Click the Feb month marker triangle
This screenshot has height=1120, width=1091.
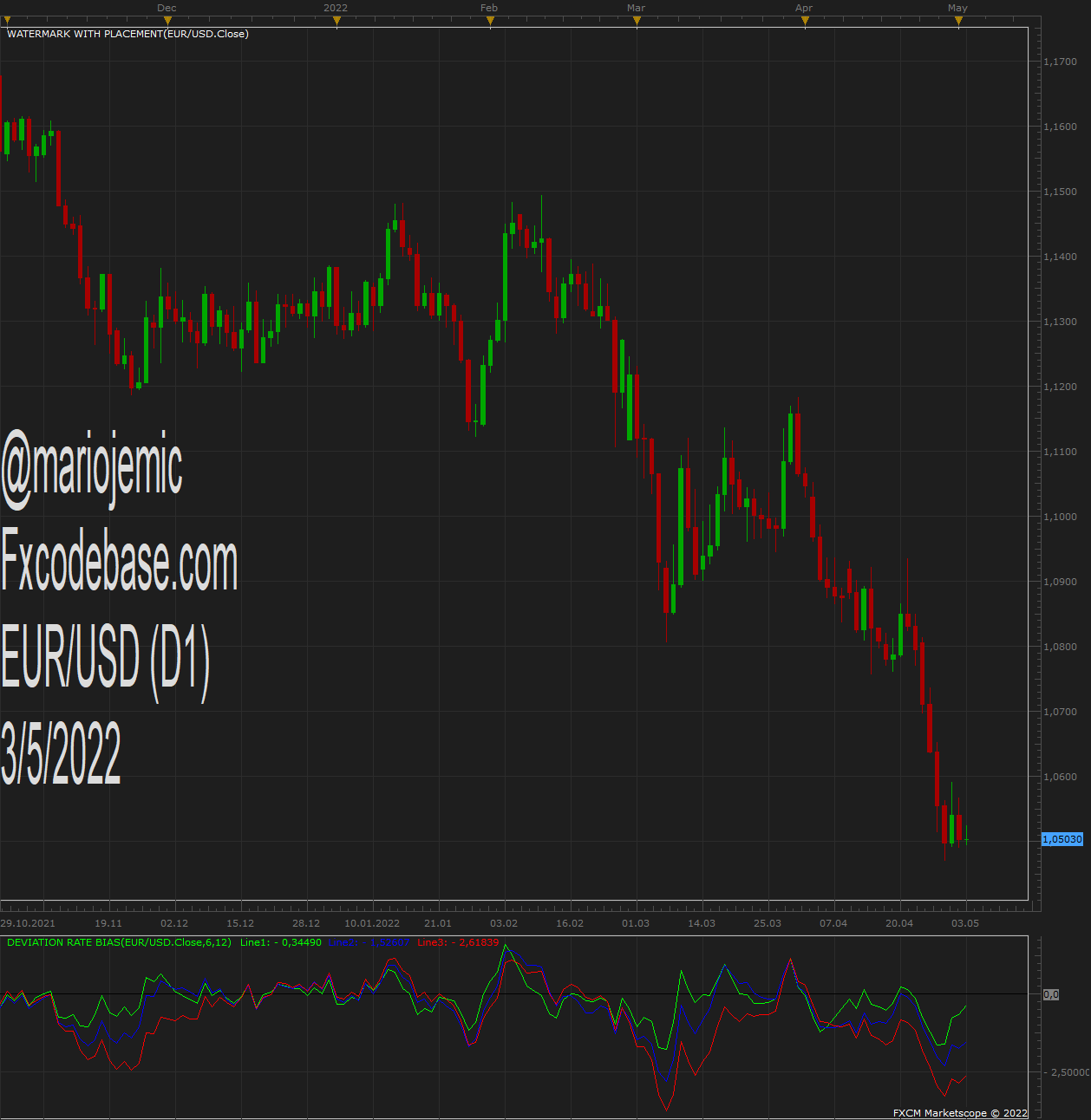[x=490, y=22]
